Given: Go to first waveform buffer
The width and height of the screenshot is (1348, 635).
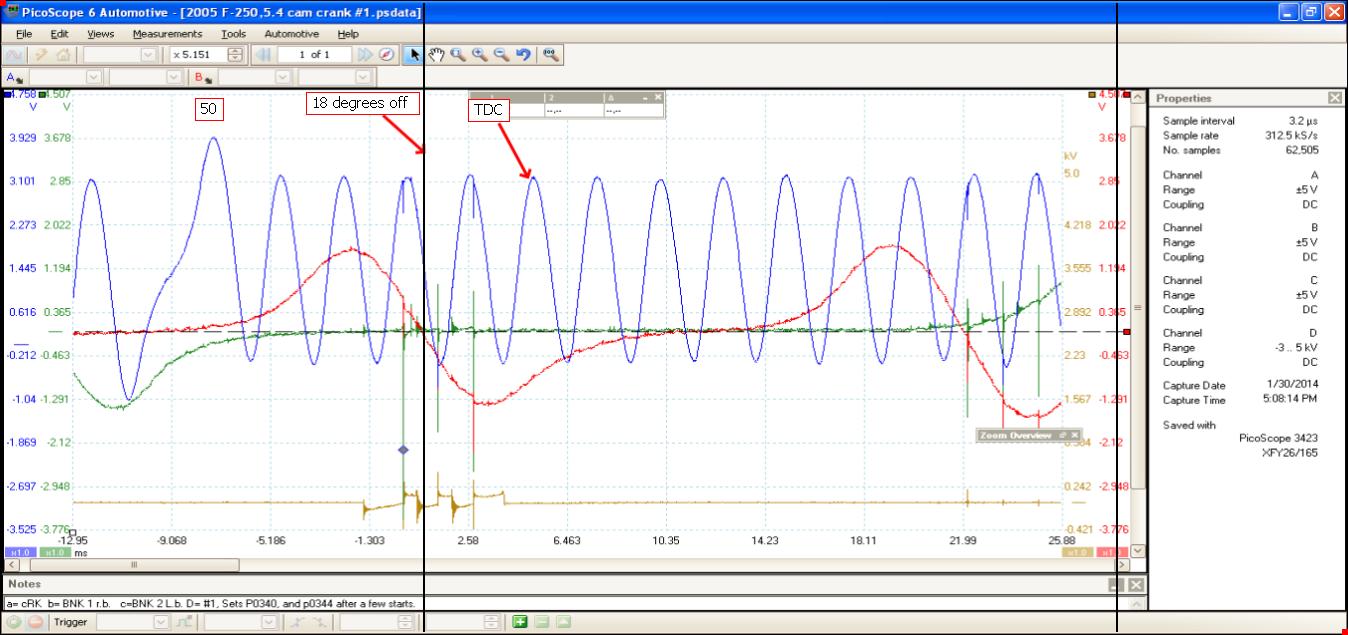Looking at the screenshot, I should [x=264, y=55].
